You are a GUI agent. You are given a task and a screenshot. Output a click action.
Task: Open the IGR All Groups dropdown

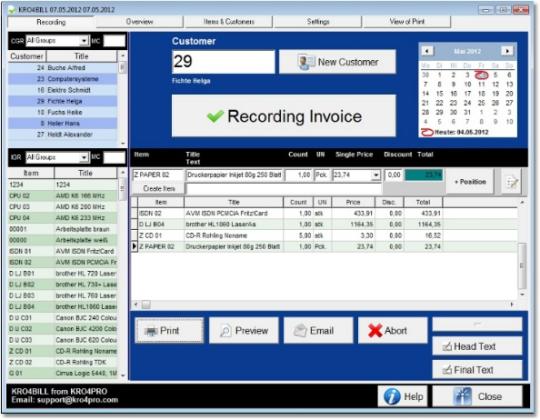[84, 158]
